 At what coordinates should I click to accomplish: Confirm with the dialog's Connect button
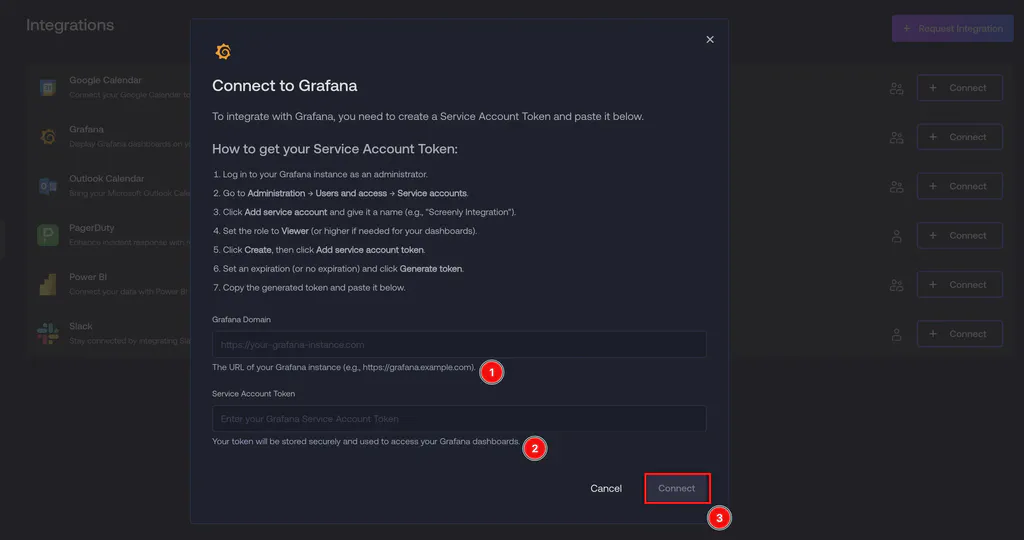(x=677, y=488)
